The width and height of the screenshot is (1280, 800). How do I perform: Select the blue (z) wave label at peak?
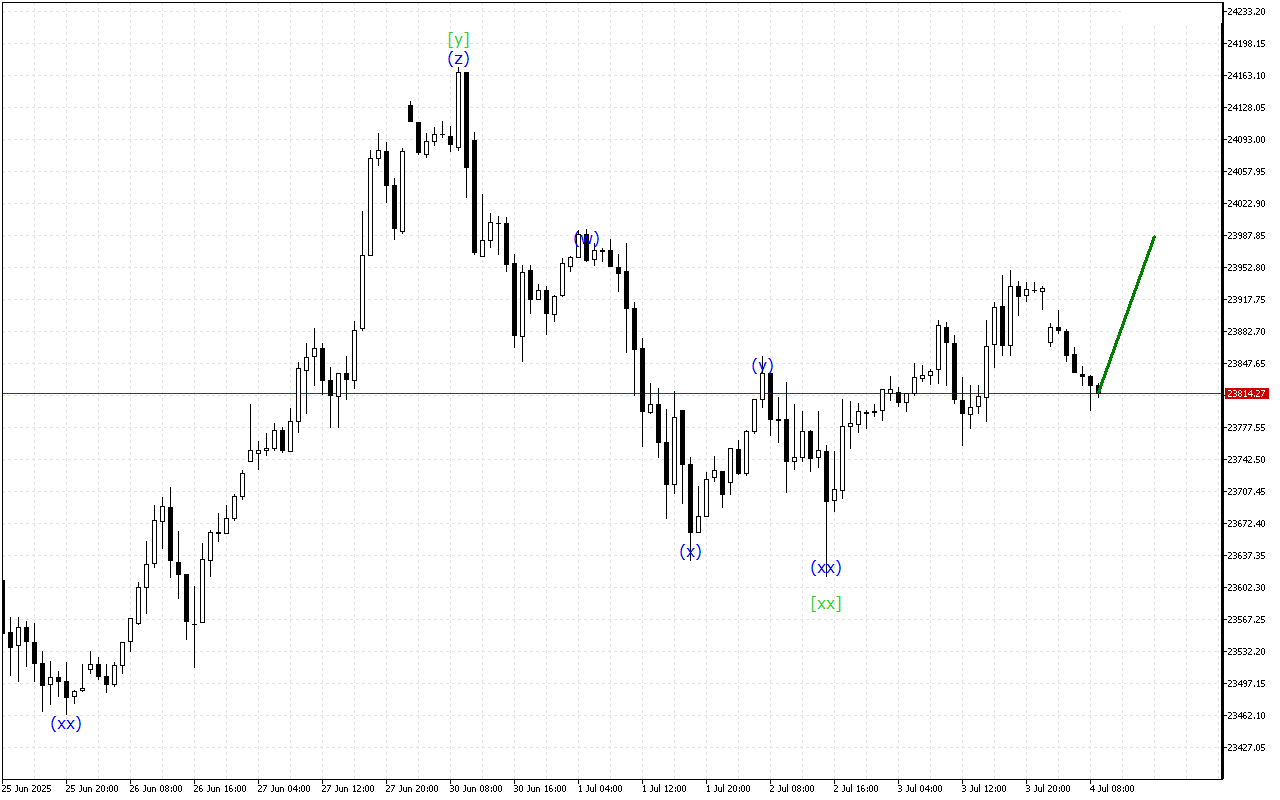coord(458,59)
